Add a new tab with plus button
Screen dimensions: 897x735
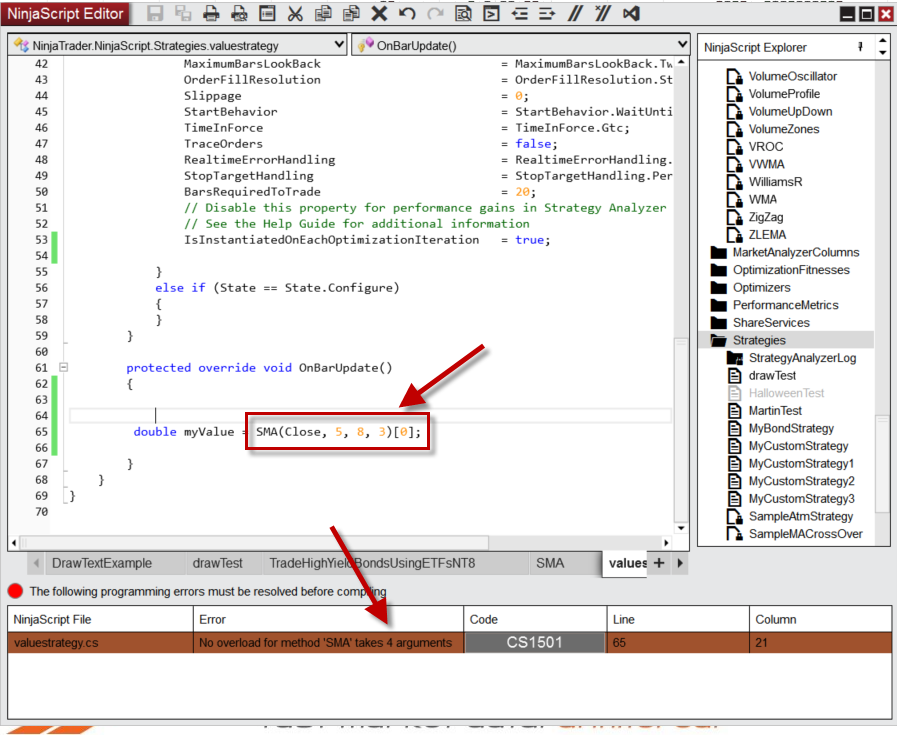click(x=659, y=563)
